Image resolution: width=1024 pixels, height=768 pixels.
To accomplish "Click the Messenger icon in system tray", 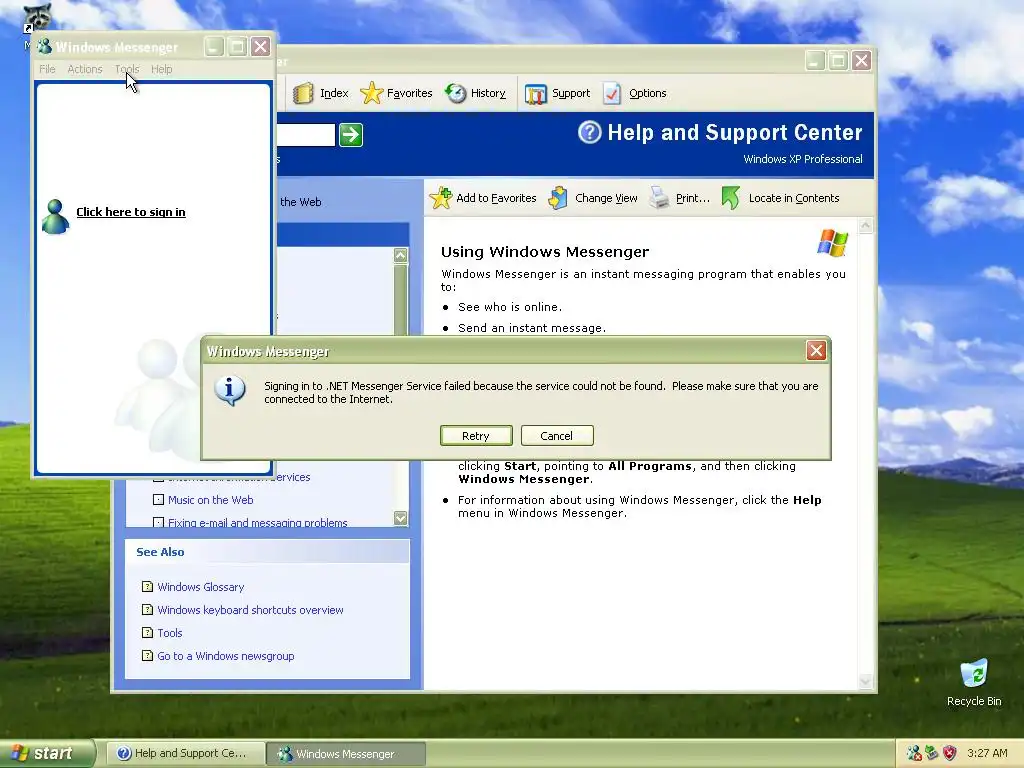I will click(914, 753).
